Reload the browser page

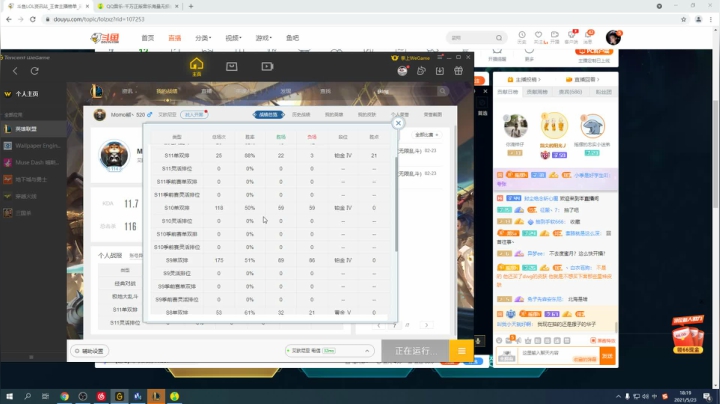pos(33,19)
